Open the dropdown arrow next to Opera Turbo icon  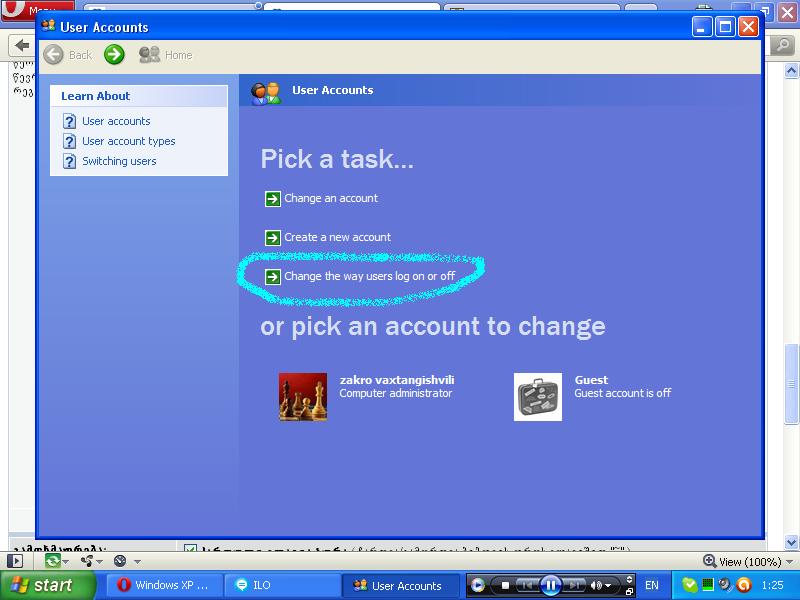(137, 562)
